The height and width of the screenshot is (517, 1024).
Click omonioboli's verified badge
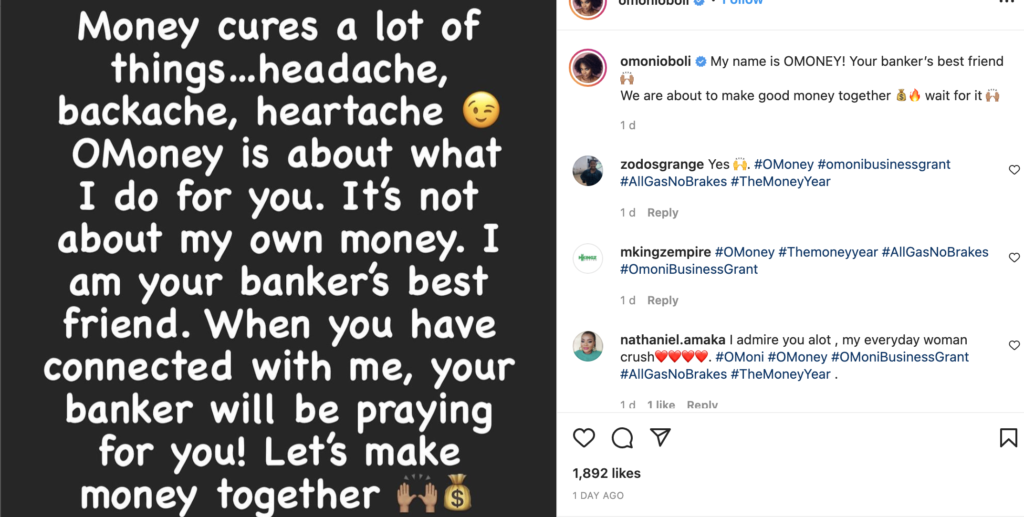tap(701, 62)
